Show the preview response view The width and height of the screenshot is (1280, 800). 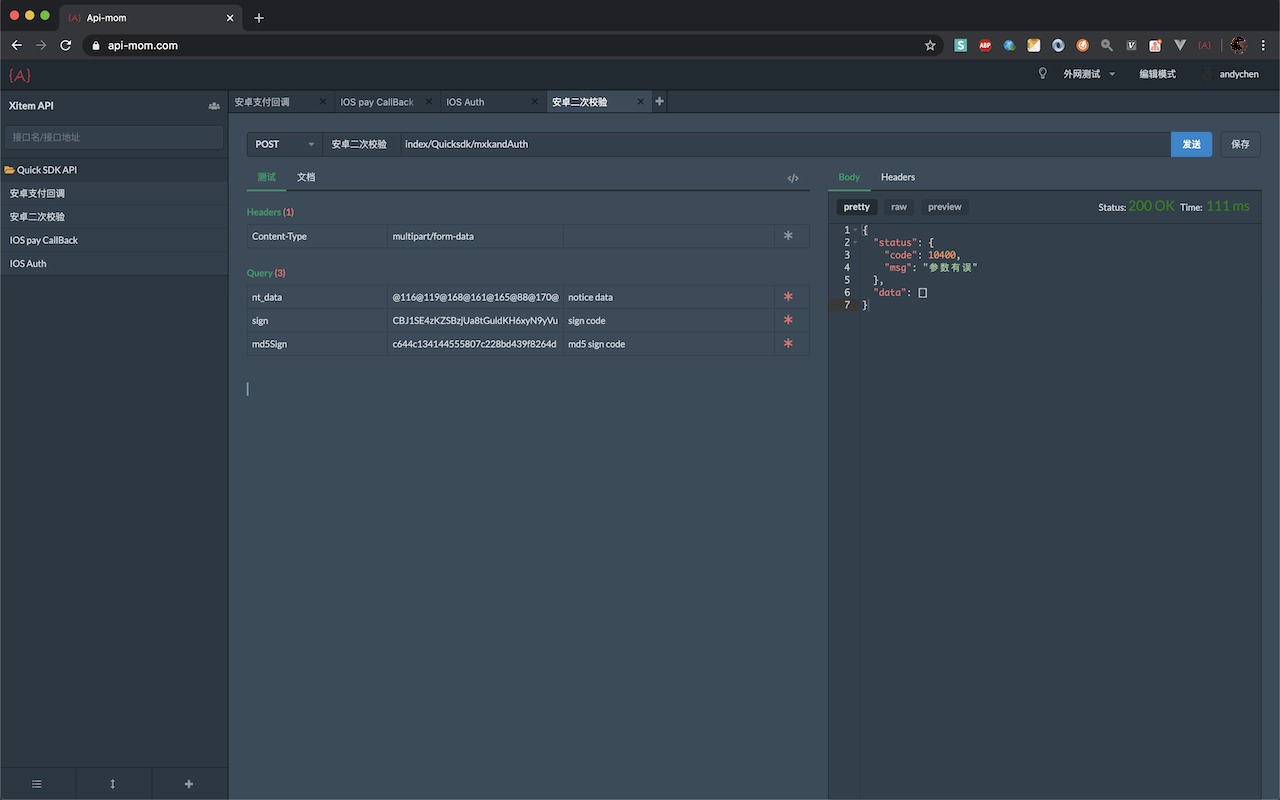[945, 207]
